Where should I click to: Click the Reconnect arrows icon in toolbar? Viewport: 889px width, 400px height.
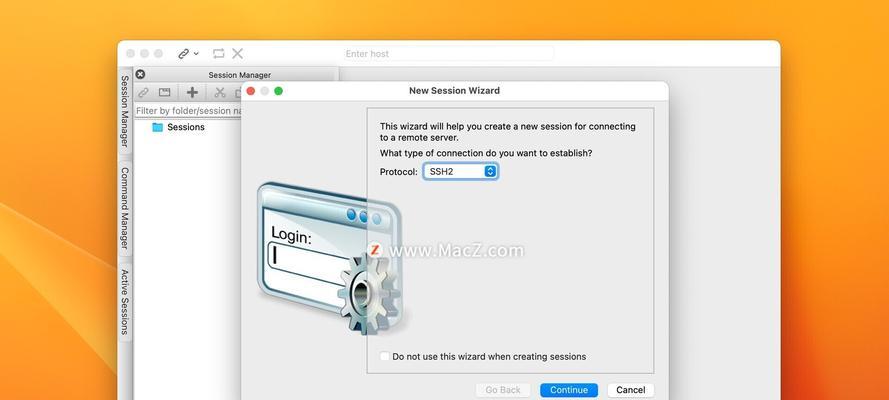219,54
